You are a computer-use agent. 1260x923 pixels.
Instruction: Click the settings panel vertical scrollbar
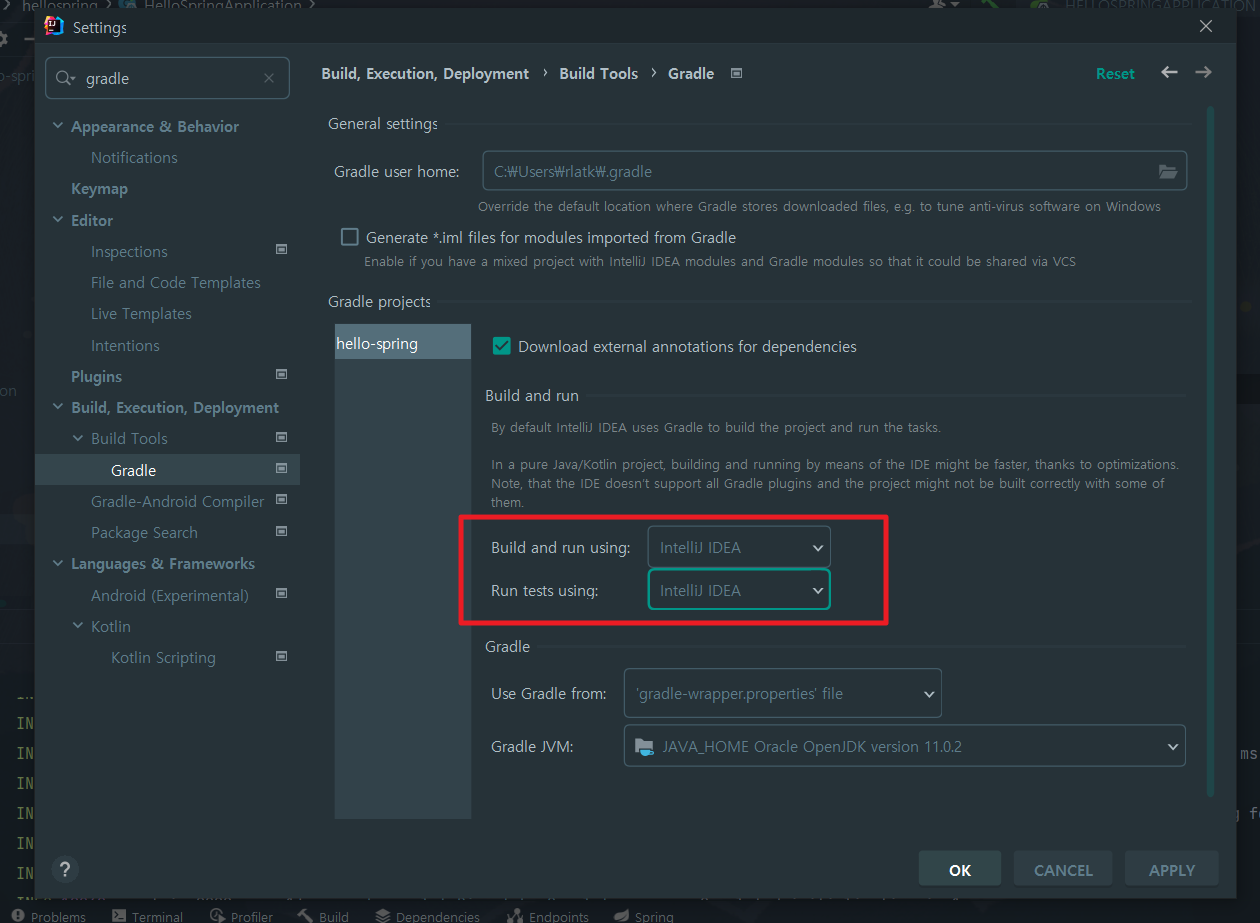(x=1209, y=450)
